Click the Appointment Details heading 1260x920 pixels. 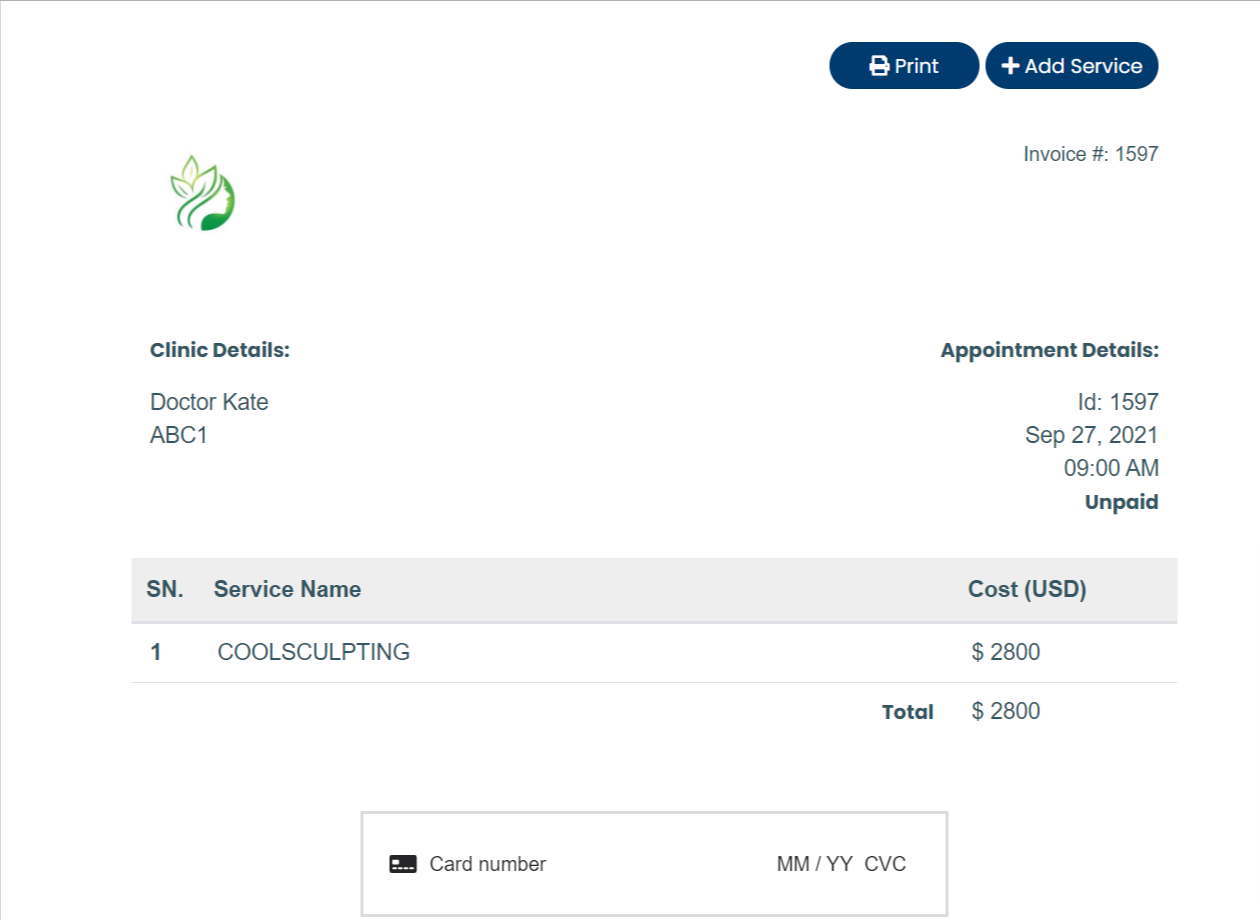pos(1049,350)
